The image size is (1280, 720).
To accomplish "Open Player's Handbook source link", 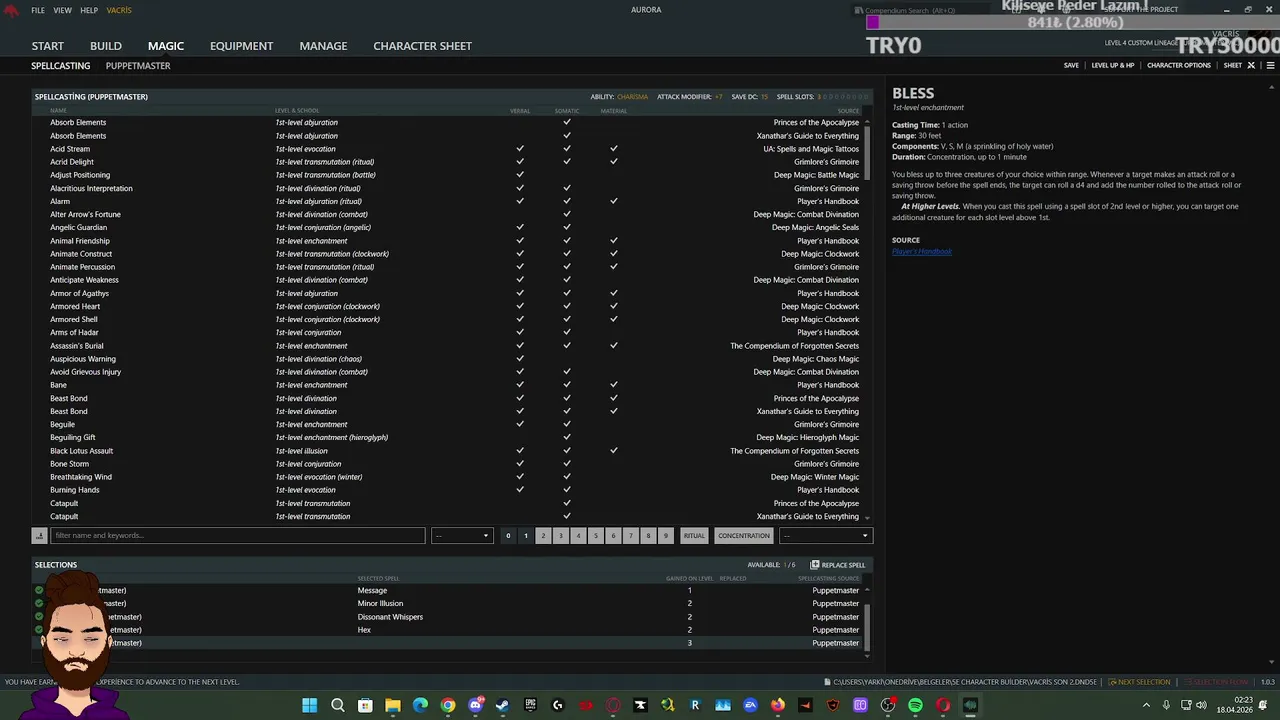I will pos(922,252).
